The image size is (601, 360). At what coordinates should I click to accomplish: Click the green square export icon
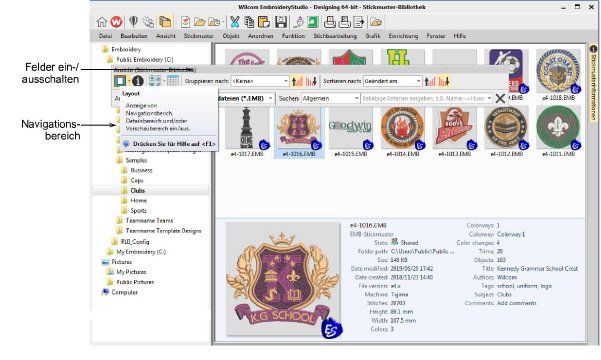(313, 22)
